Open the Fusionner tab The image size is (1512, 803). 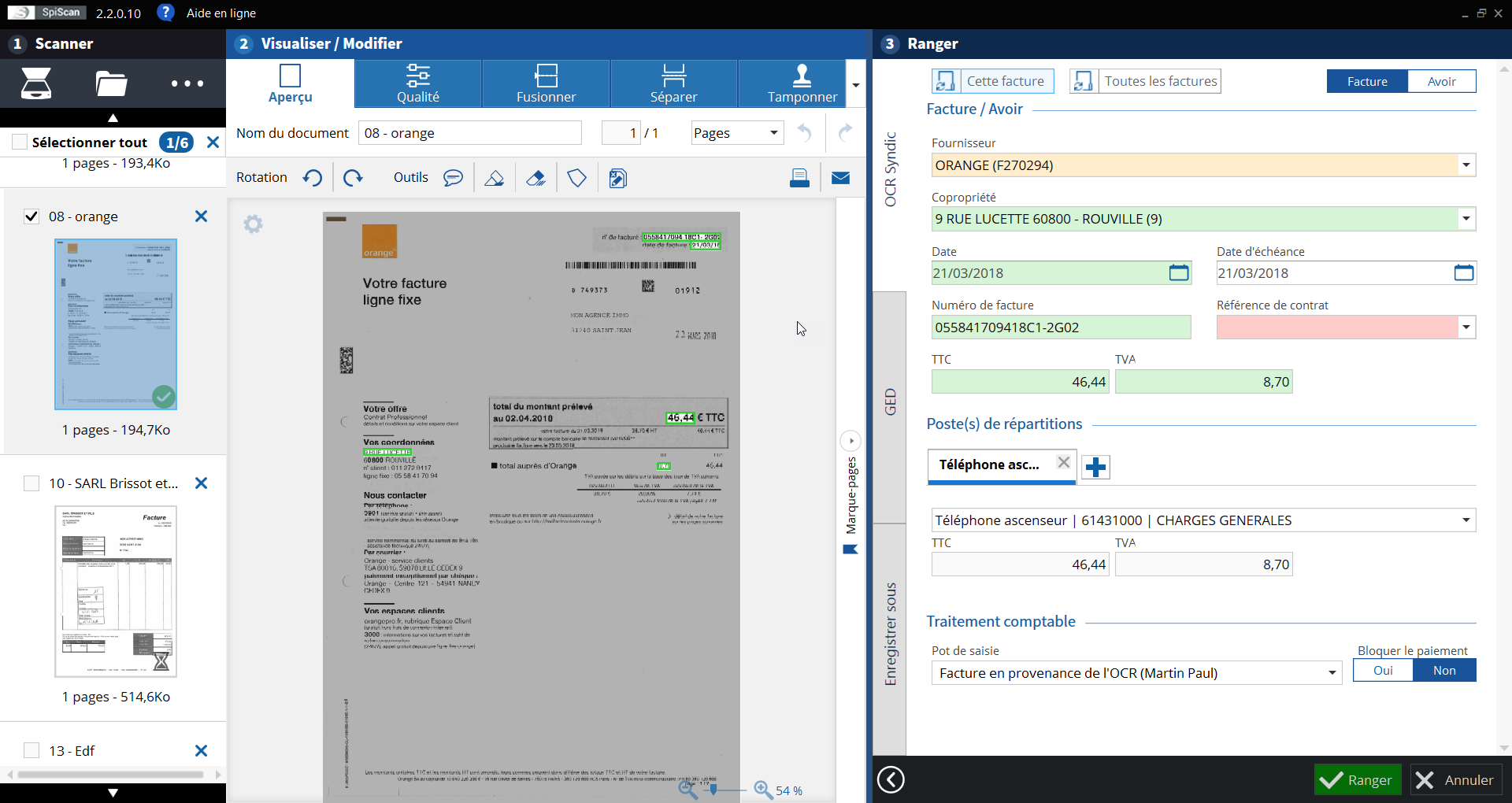pos(546,83)
